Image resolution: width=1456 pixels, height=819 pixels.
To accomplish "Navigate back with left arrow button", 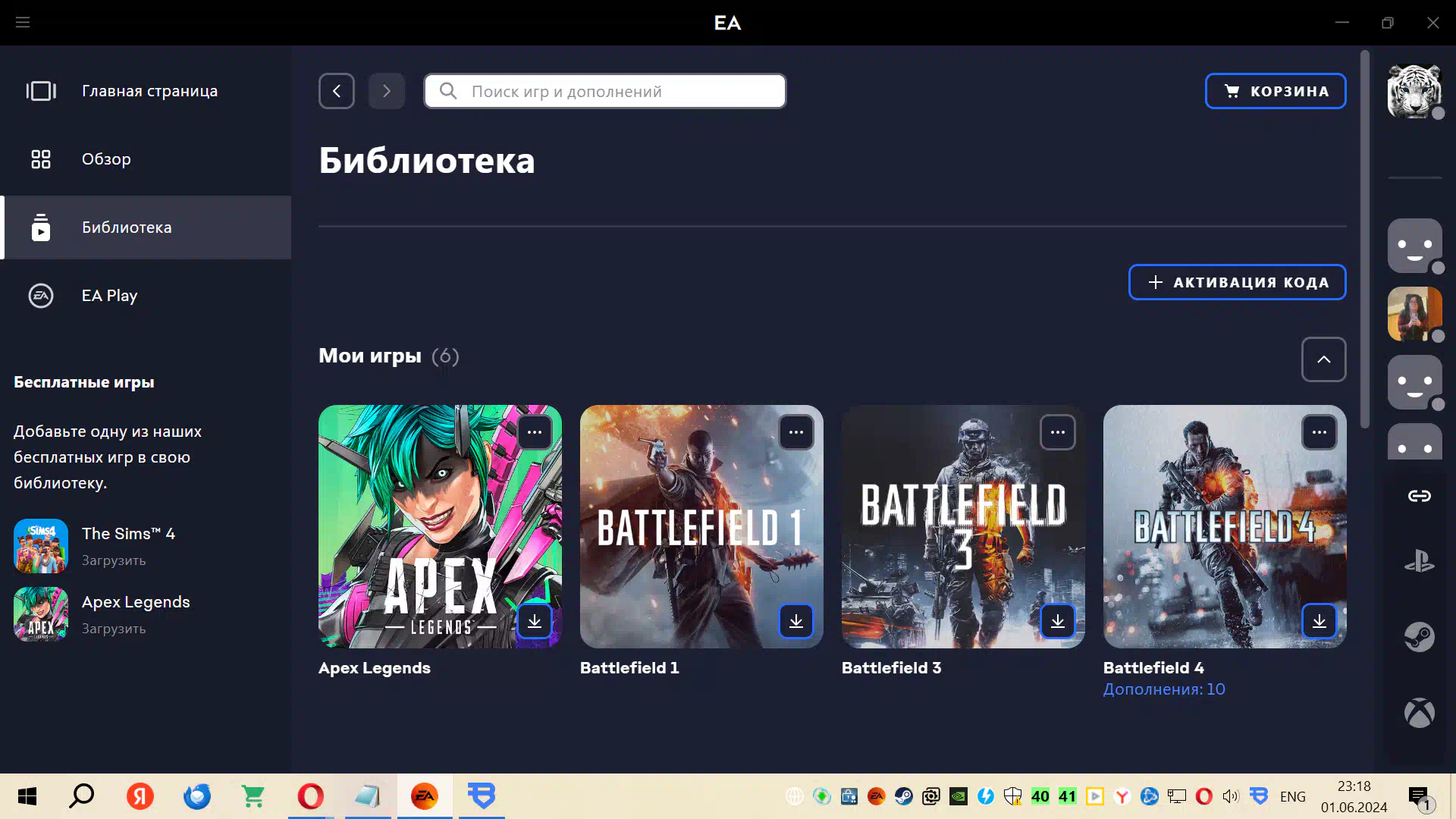I will (337, 91).
